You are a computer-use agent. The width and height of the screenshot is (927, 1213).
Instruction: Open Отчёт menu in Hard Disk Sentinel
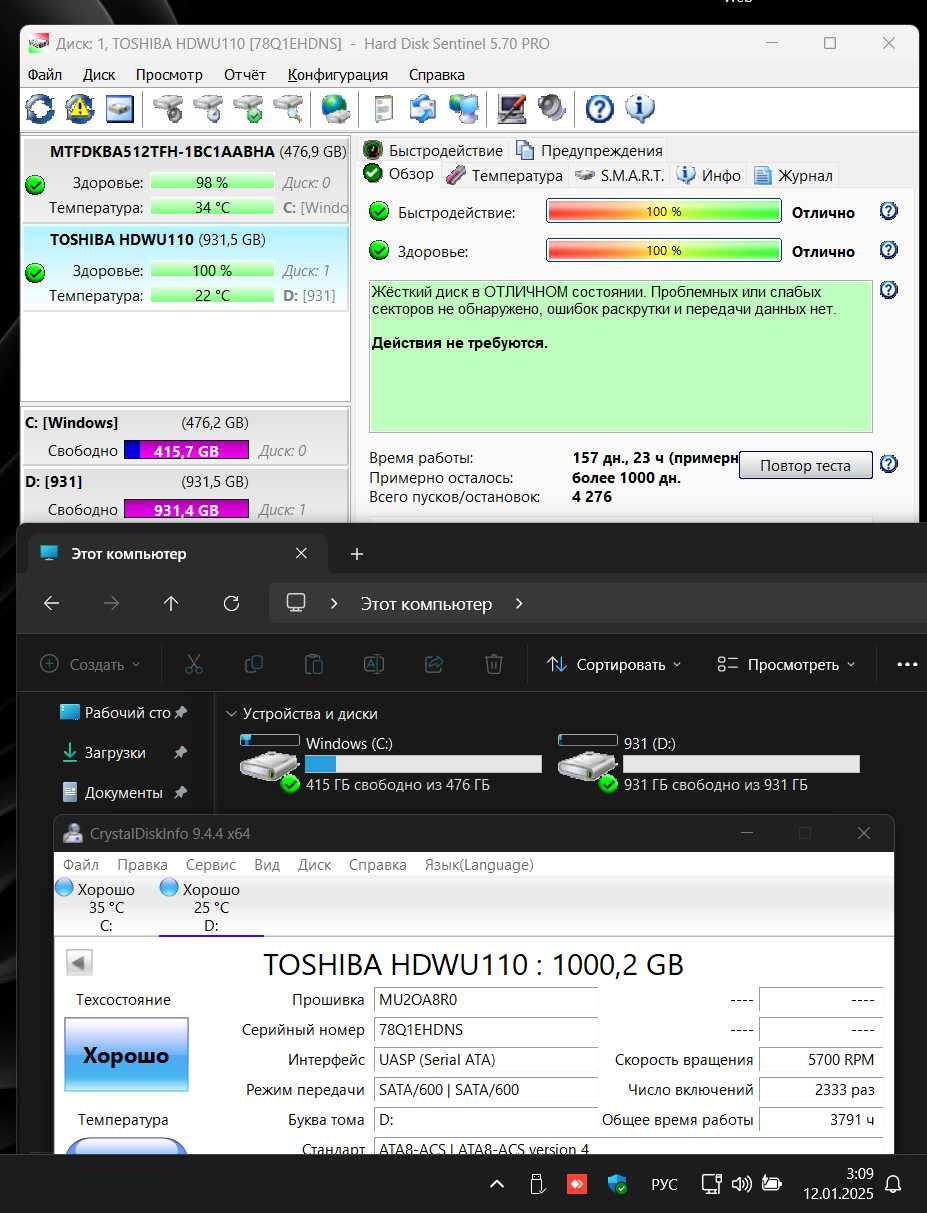(x=245, y=75)
